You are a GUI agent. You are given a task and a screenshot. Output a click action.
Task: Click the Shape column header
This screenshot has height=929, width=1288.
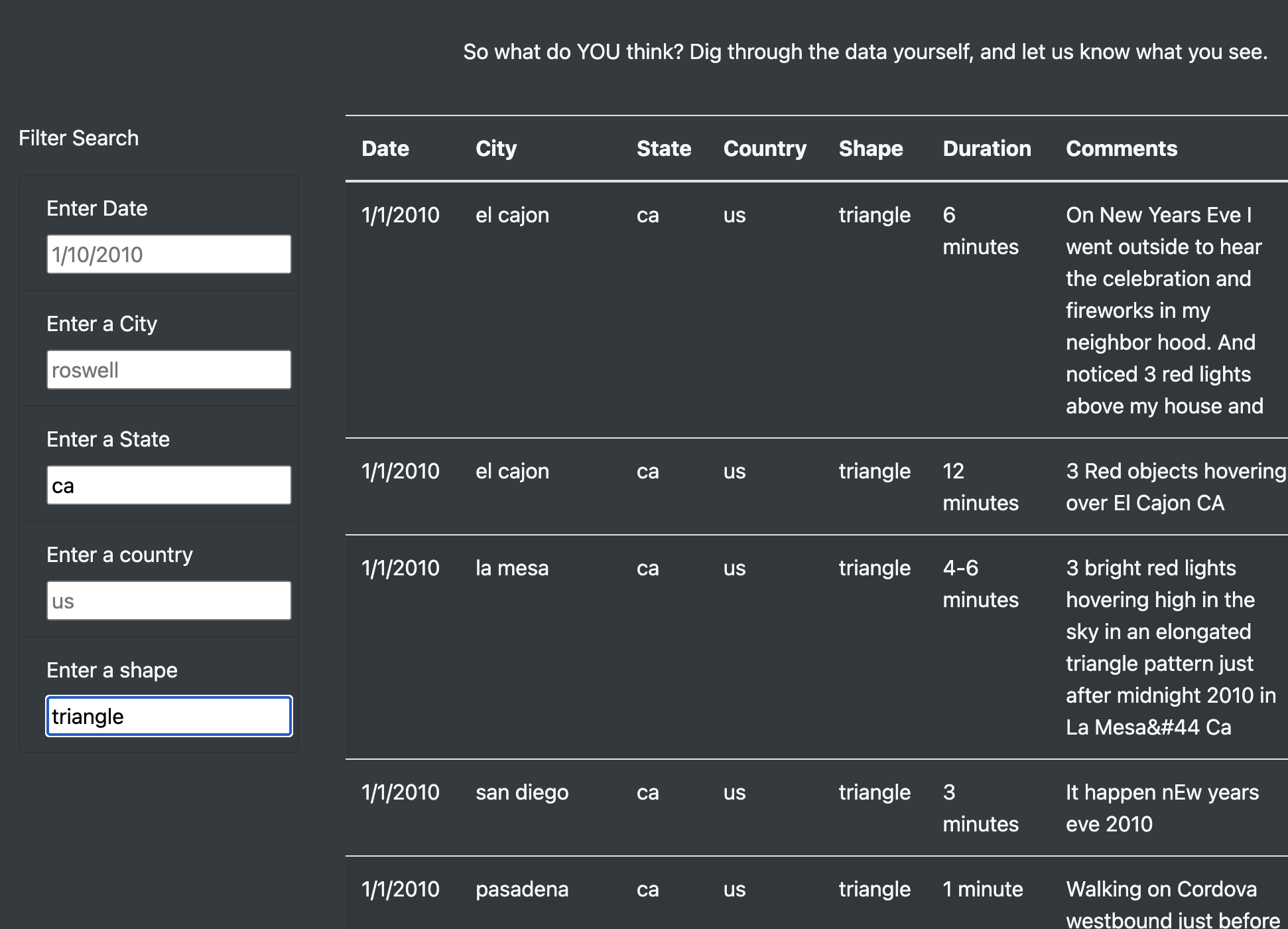click(871, 149)
